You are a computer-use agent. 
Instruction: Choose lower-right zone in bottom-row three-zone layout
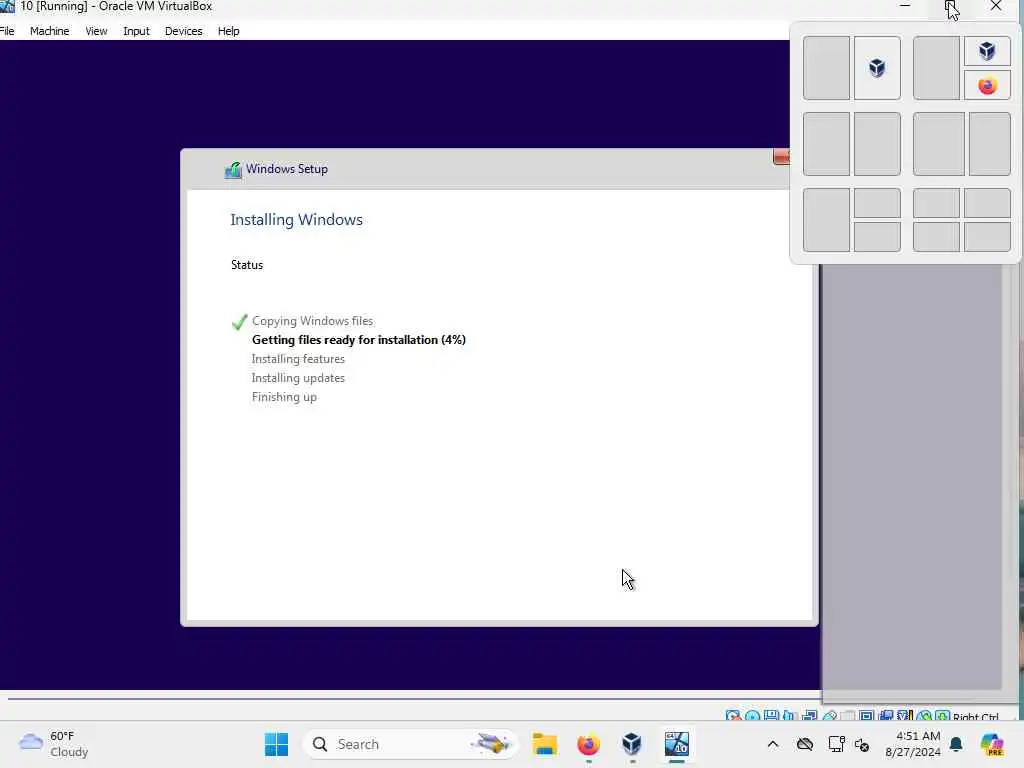point(877,236)
